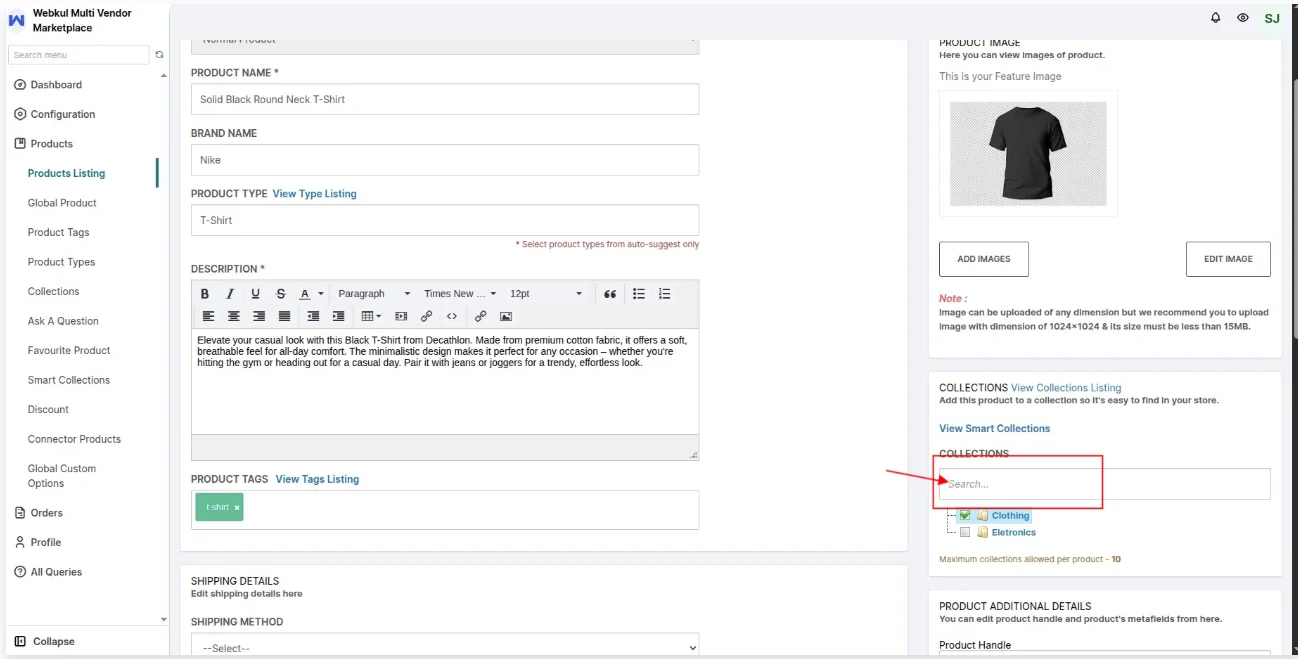
Task: Go to Products Listing
Action: [x=66, y=173]
